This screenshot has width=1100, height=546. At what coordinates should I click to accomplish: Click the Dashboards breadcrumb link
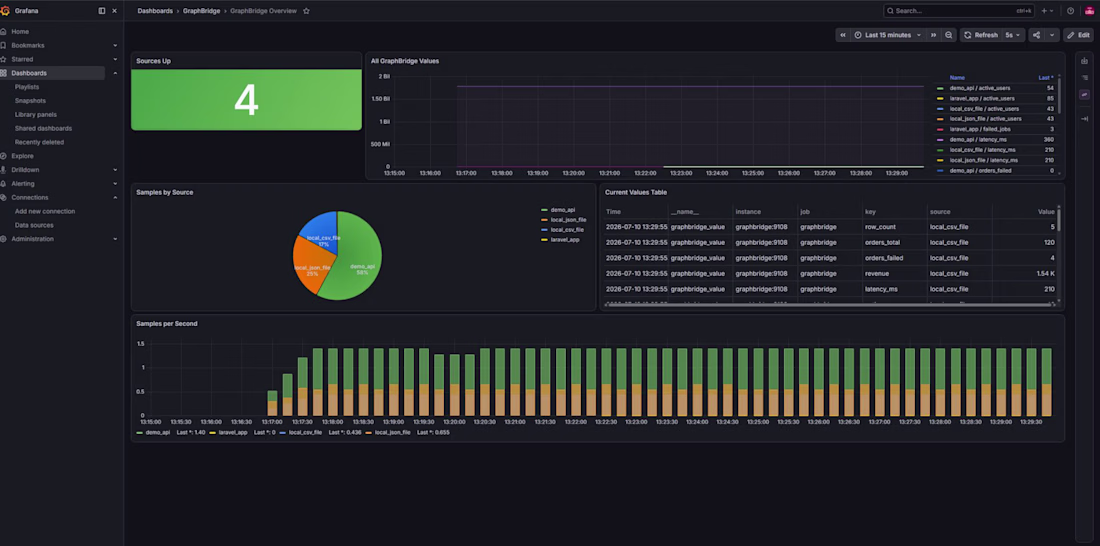(x=155, y=11)
